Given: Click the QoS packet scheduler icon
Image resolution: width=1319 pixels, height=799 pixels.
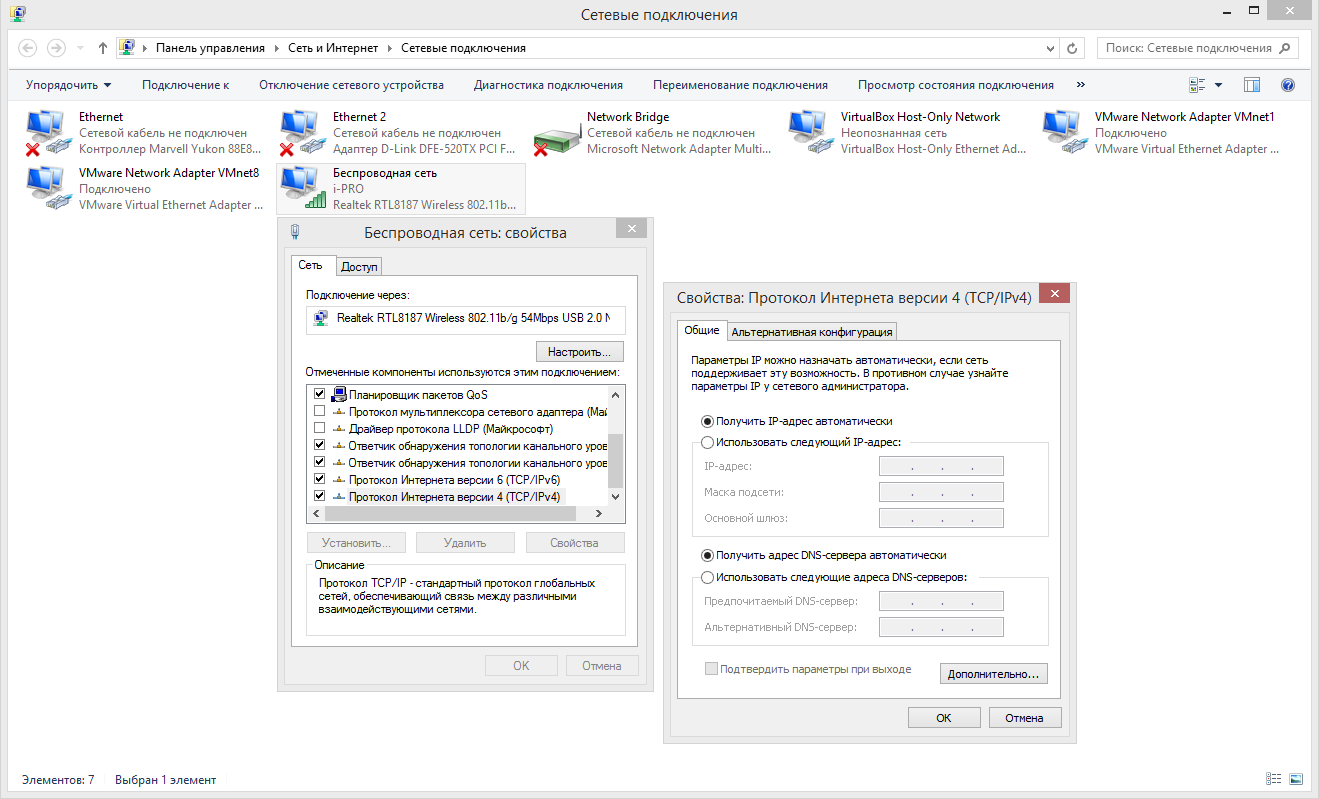Looking at the screenshot, I should [339, 394].
